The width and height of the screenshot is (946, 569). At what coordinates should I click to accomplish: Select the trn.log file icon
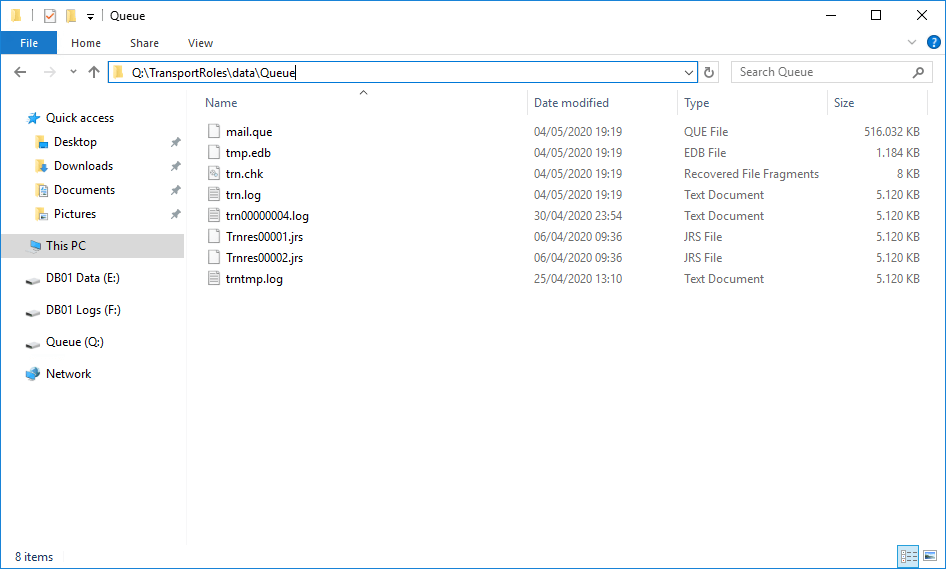click(x=214, y=195)
